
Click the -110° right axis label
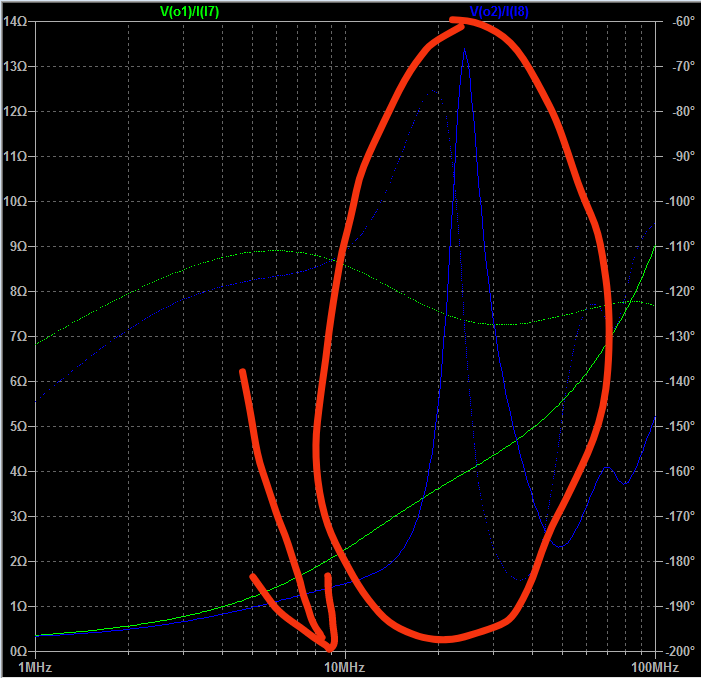[x=680, y=247]
